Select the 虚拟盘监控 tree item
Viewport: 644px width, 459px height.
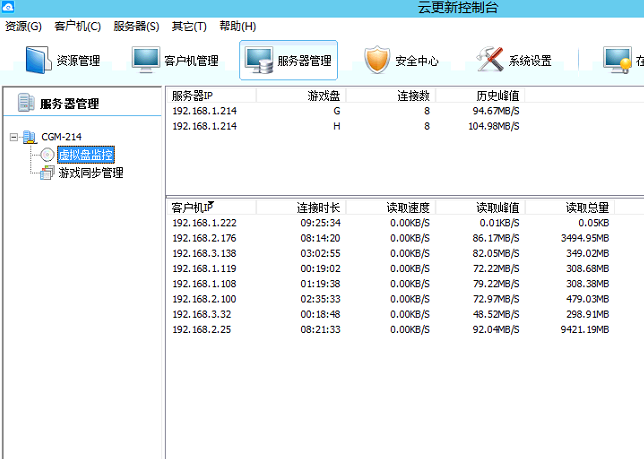click(x=85, y=155)
